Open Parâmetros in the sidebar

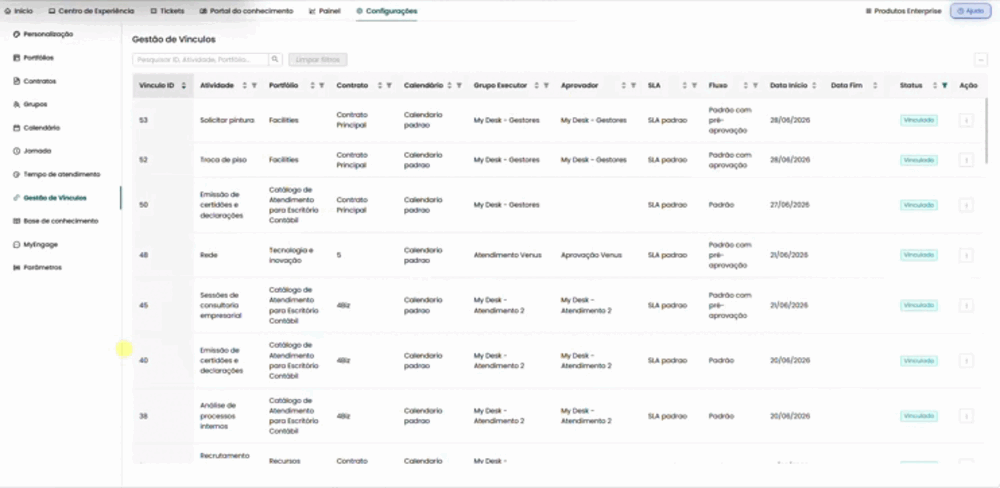click(x=38, y=267)
